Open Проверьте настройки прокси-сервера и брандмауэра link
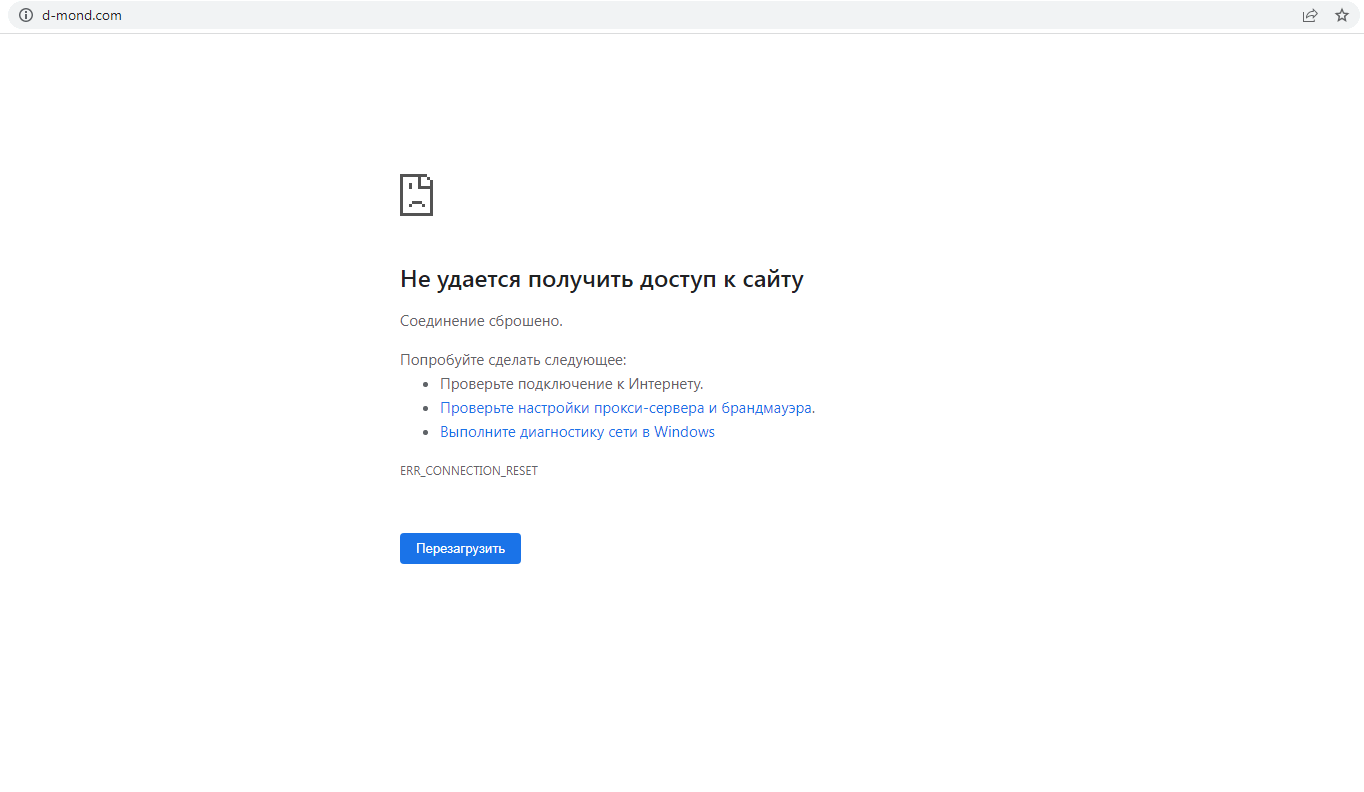Image resolution: width=1364 pixels, height=792 pixels. pos(626,408)
